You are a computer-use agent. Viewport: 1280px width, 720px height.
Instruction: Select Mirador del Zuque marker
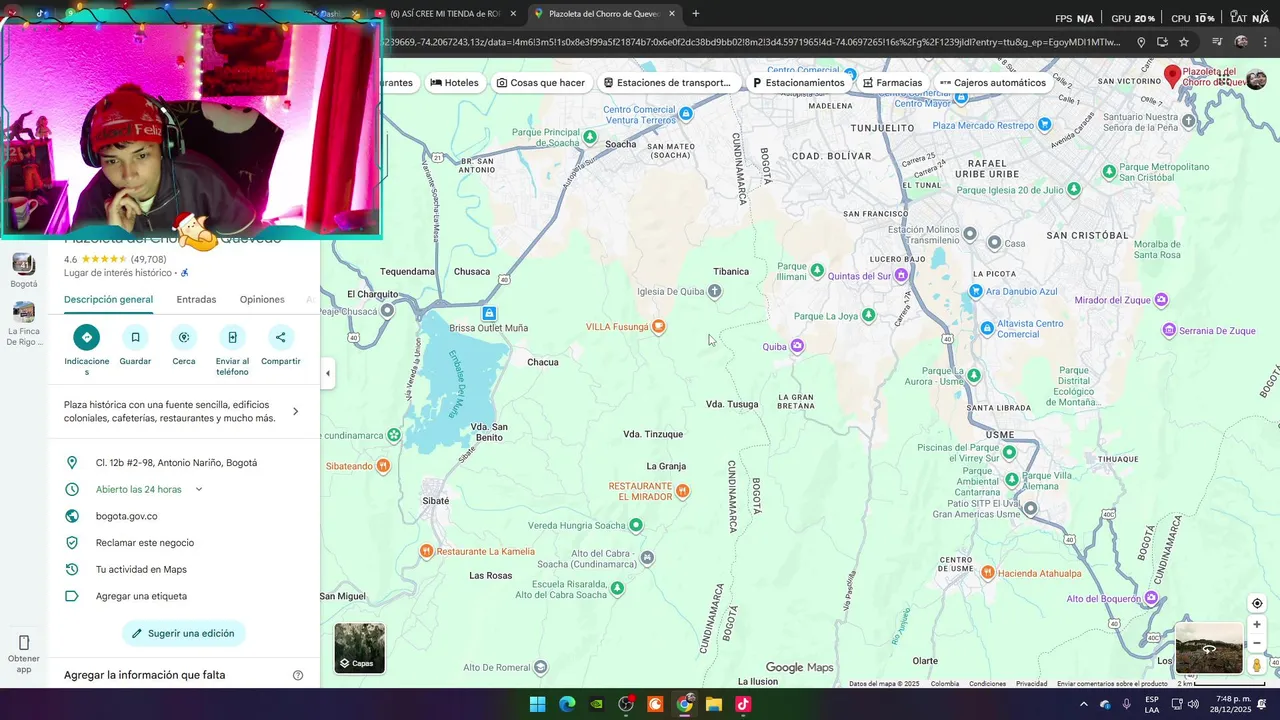coord(1161,300)
